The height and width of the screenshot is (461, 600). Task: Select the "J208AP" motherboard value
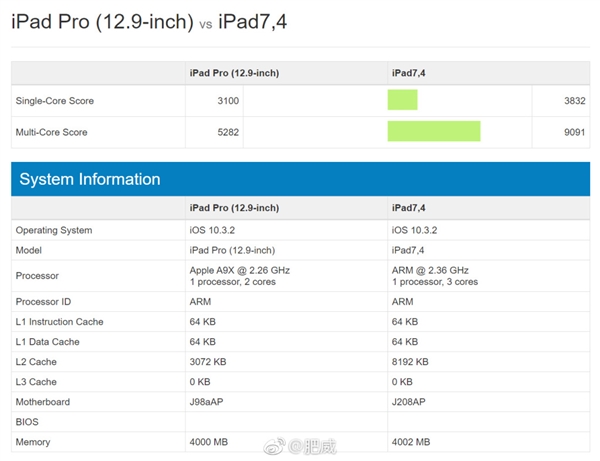click(x=408, y=402)
